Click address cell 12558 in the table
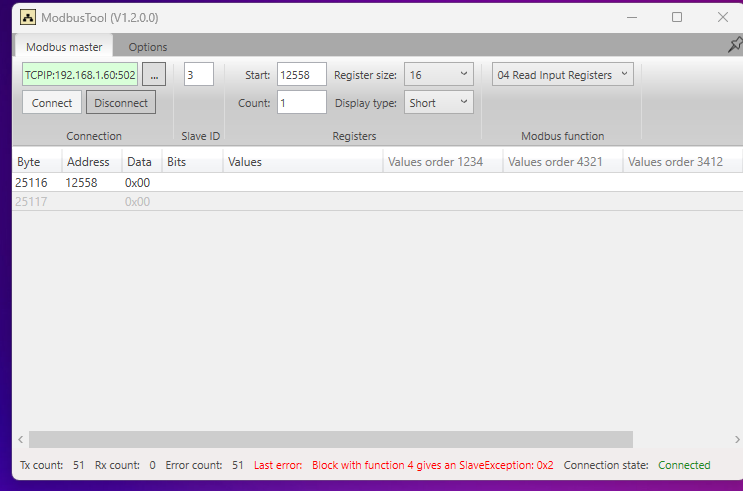The width and height of the screenshot is (743, 491). pos(81,182)
